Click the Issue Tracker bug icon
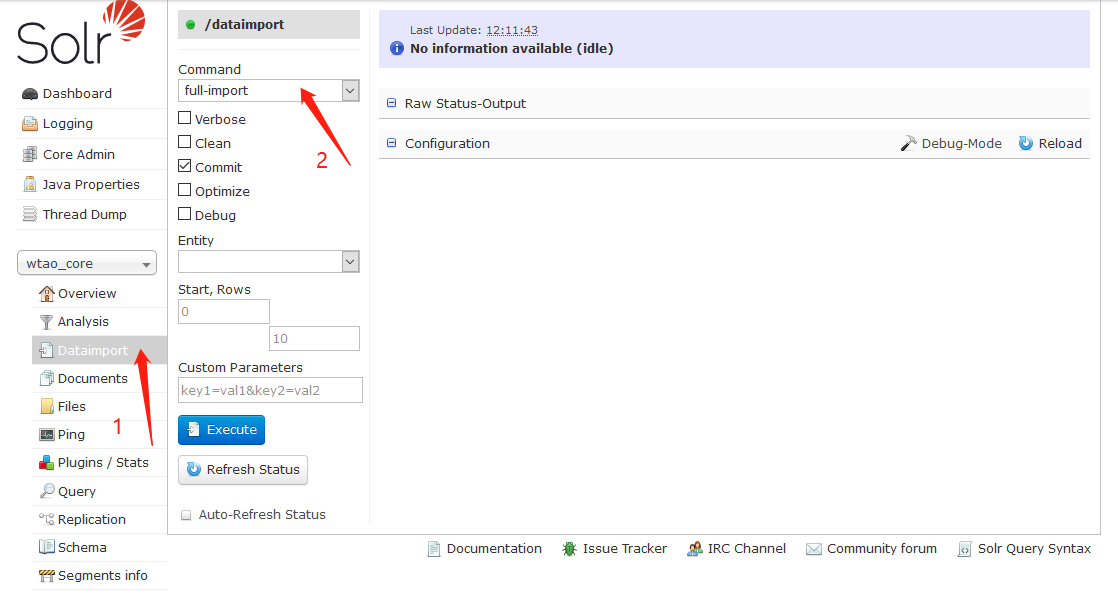Image resolution: width=1118 pixels, height=594 pixels. pyautogui.click(x=569, y=548)
